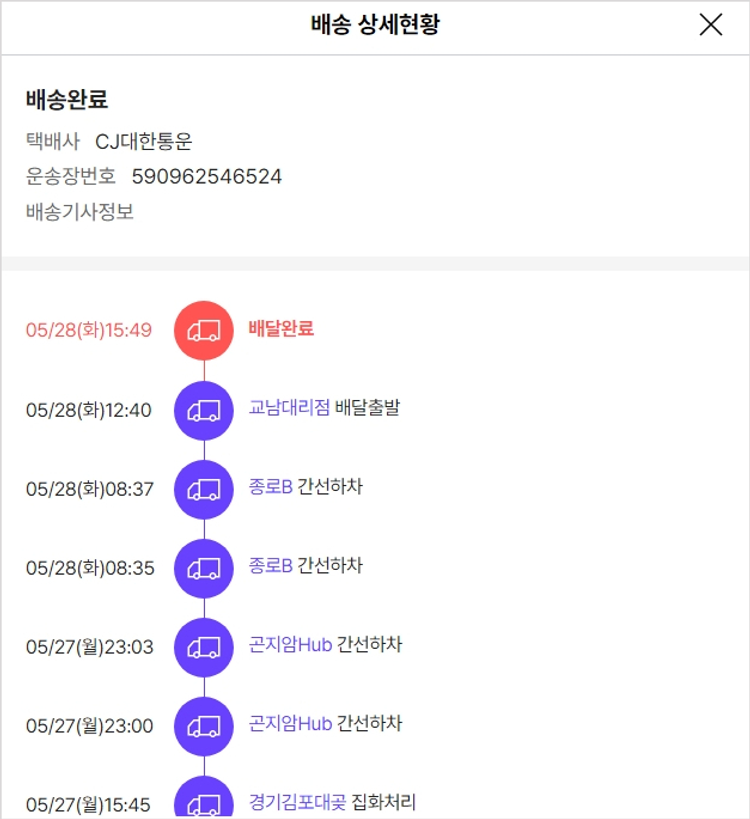Image resolution: width=750 pixels, height=819 pixels.
Task: Click the 배송기사정보 label
Action: pos(80,212)
